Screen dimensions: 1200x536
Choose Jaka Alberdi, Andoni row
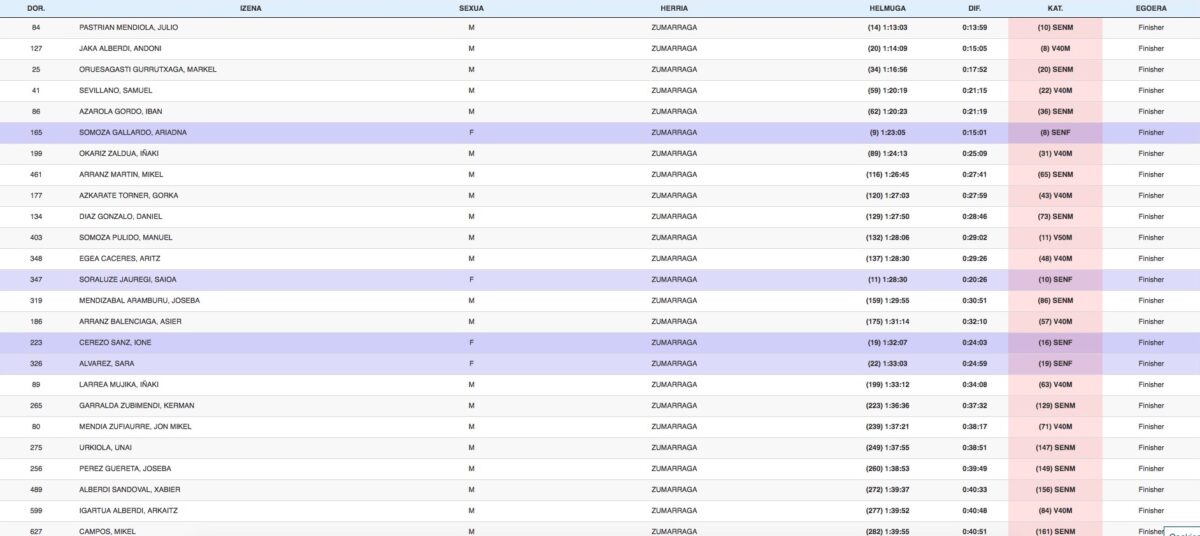point(120,49)
